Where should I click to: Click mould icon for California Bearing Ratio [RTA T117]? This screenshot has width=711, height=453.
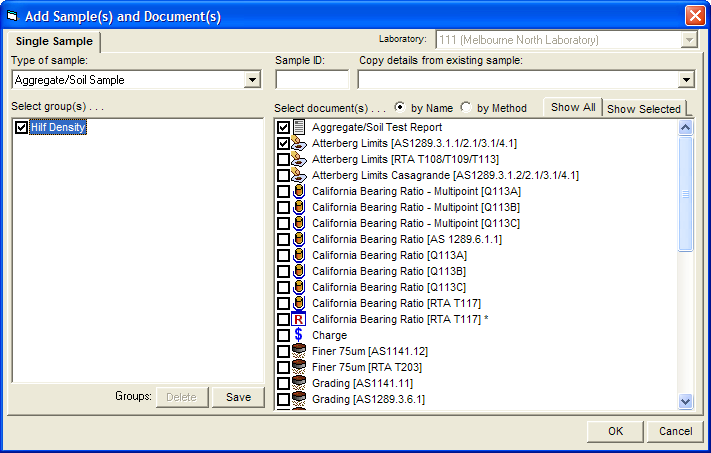click(299, 303)
